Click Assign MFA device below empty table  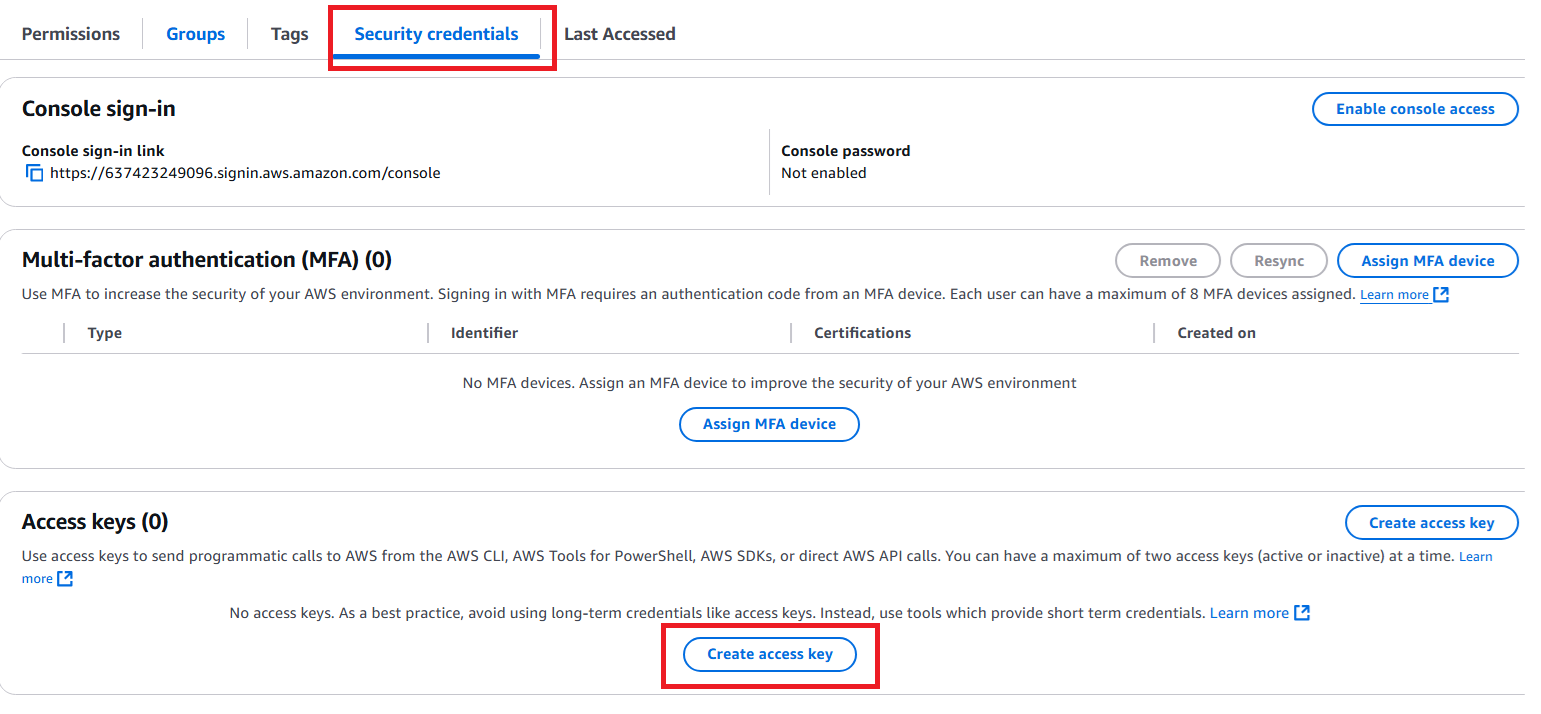click(769, 424)
